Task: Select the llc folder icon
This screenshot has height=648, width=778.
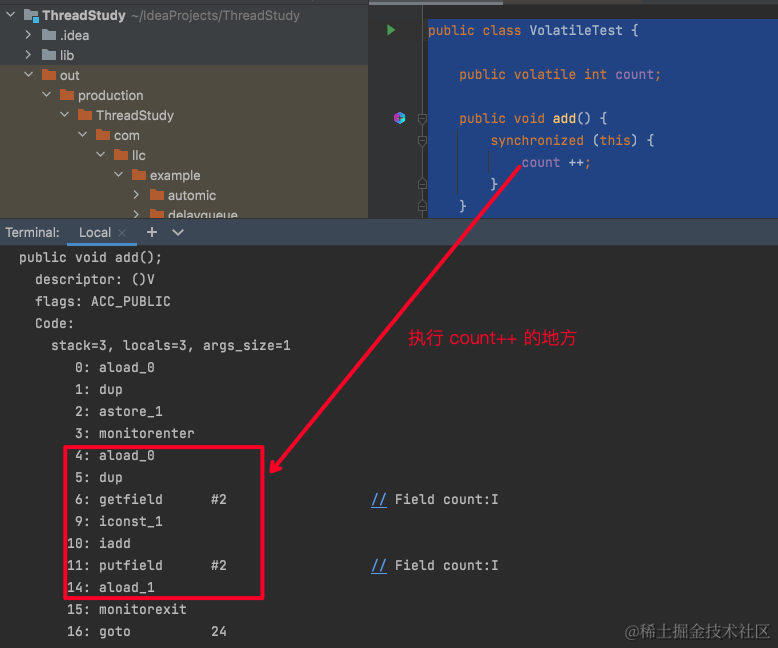Action: [121, 155]
